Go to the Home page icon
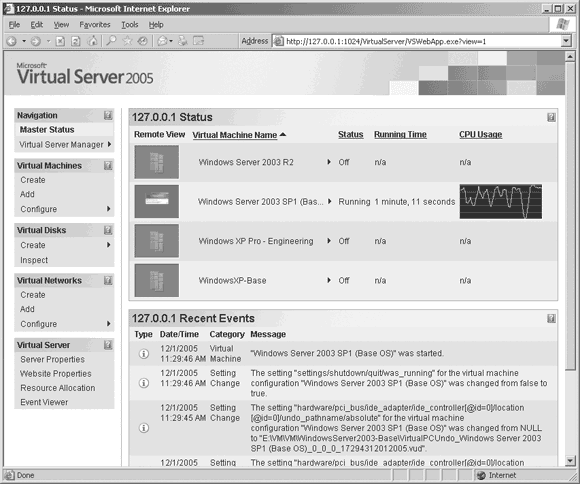Viewport: 580px width, 484px height. pyautogui.click(x=92, y=41)
